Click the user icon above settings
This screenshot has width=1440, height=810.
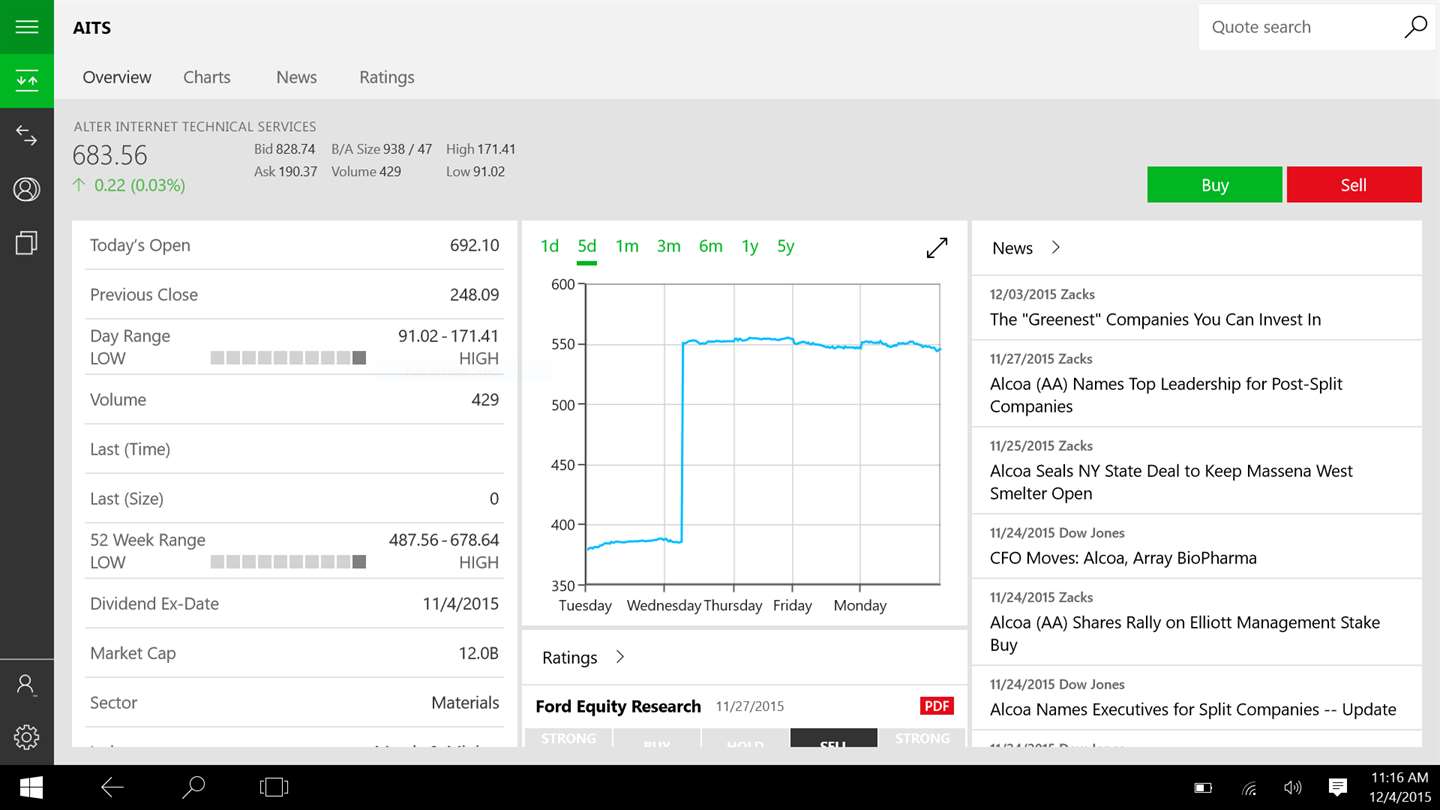click(27, 685)
